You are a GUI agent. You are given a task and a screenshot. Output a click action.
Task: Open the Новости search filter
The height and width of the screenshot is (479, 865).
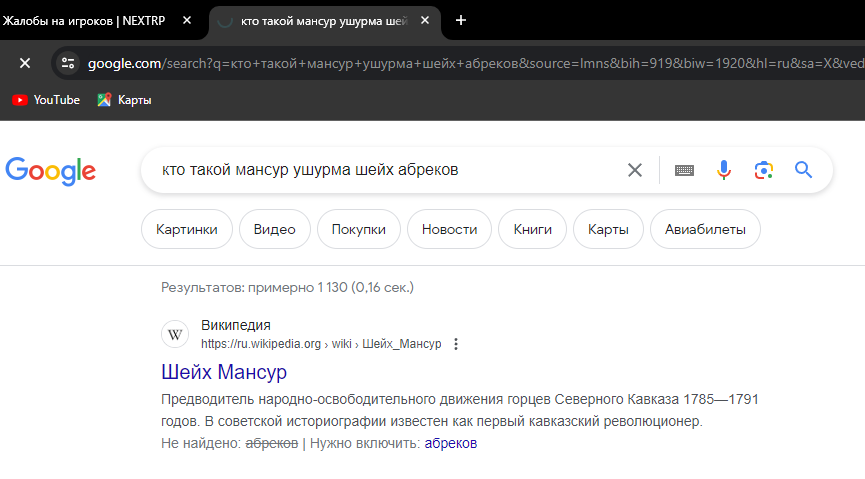tap(449, 229)
